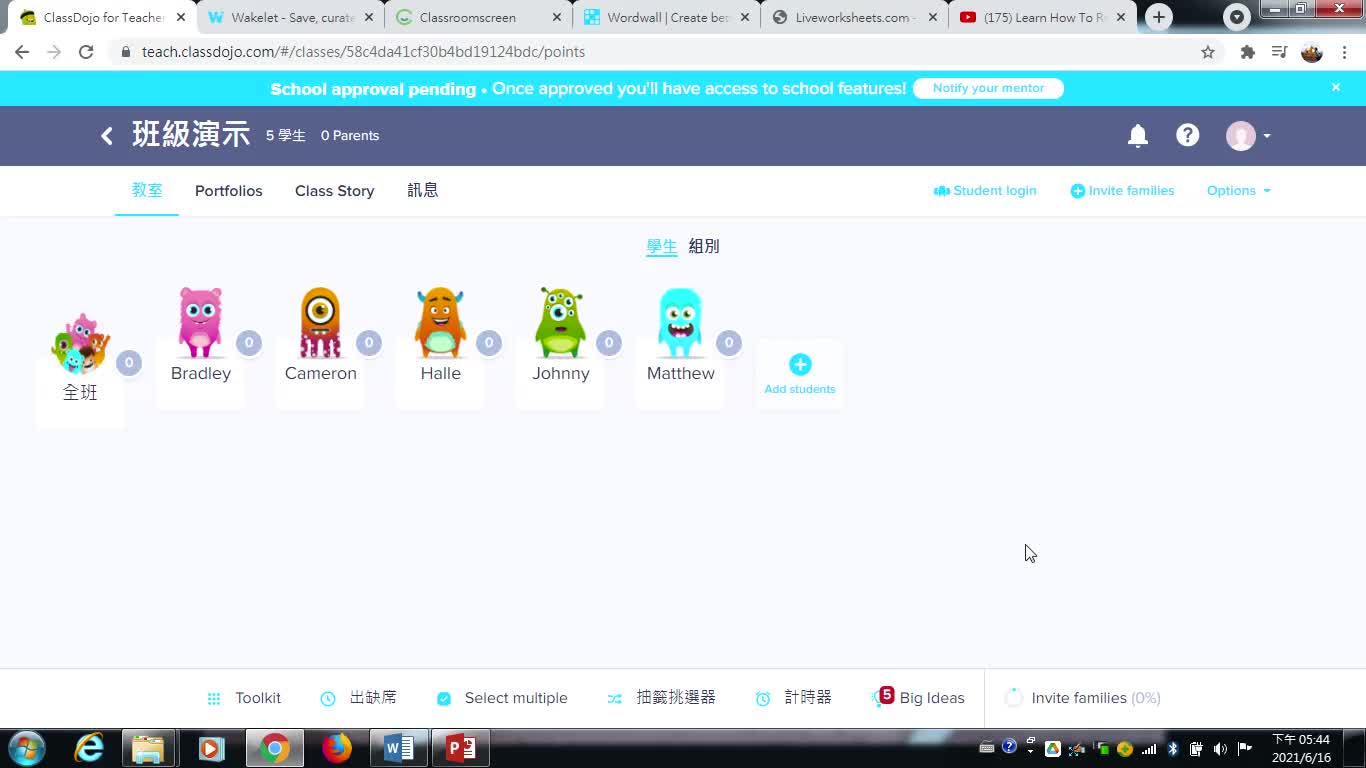The image size is (1366, 768).
Task: Open Bradley's pink monster avatar
Action: (200, 322)
